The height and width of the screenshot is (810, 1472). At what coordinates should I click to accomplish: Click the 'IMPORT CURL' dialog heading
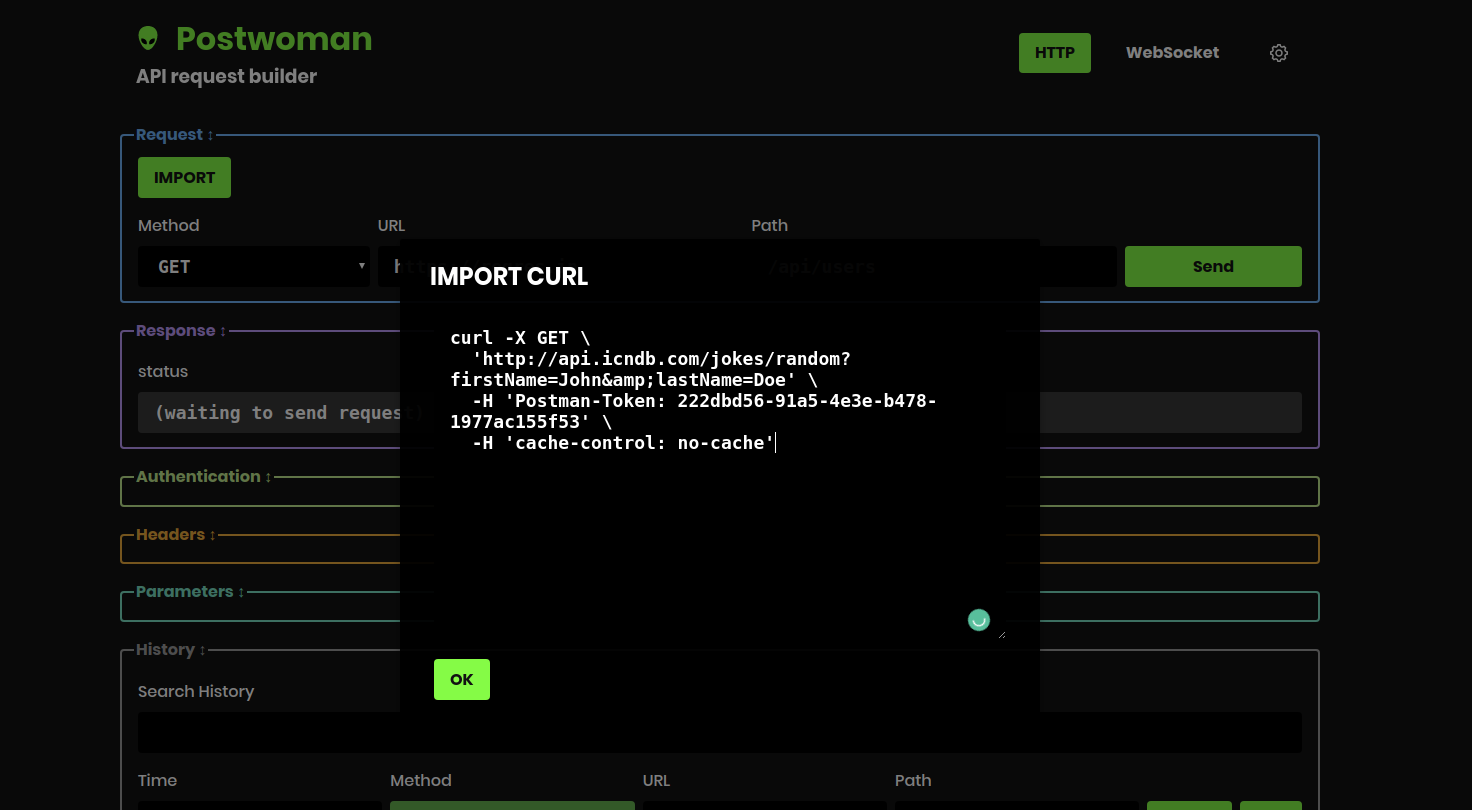coord(509,277)
